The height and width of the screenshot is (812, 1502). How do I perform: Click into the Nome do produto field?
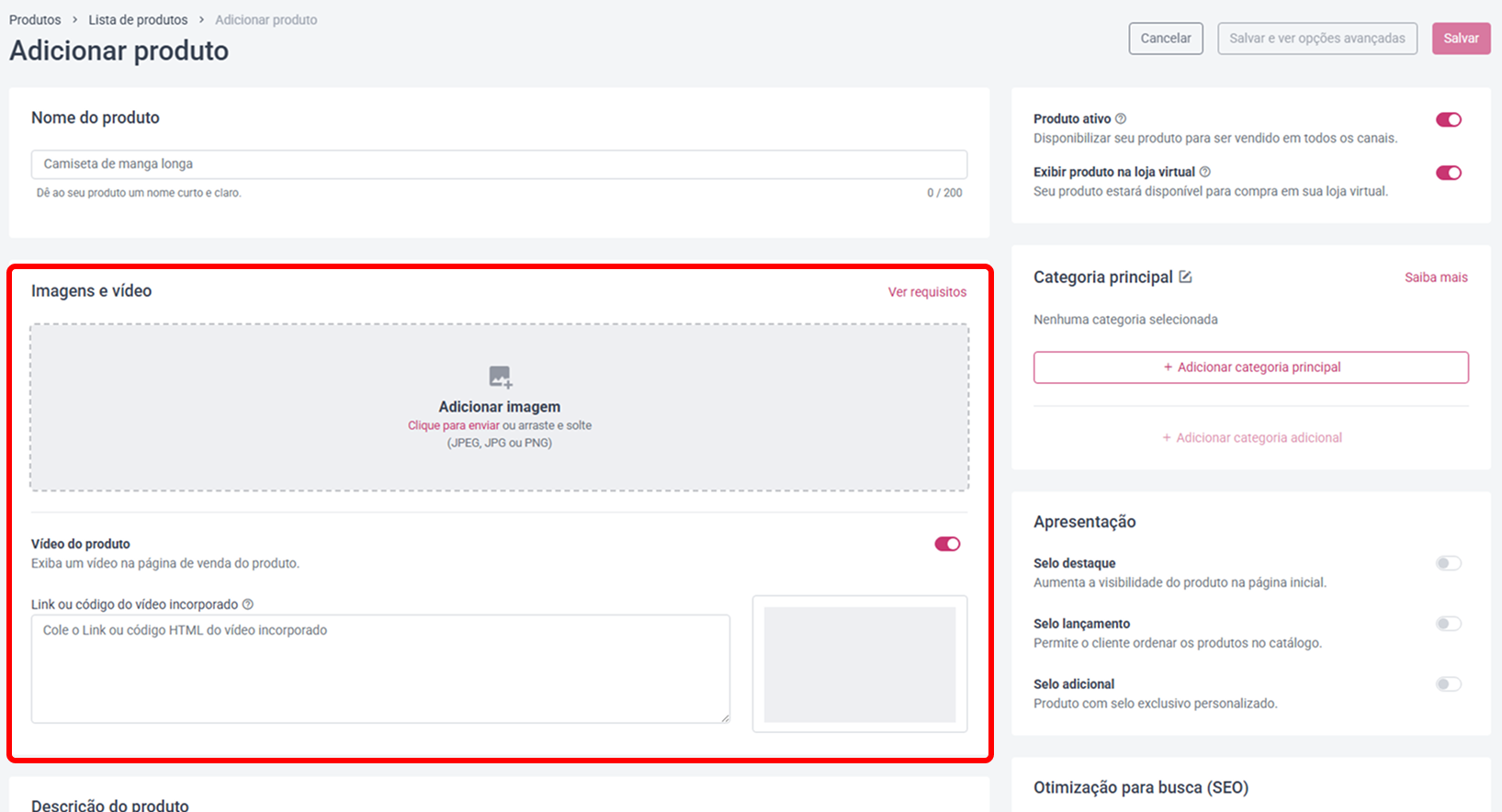click(499, 164)
